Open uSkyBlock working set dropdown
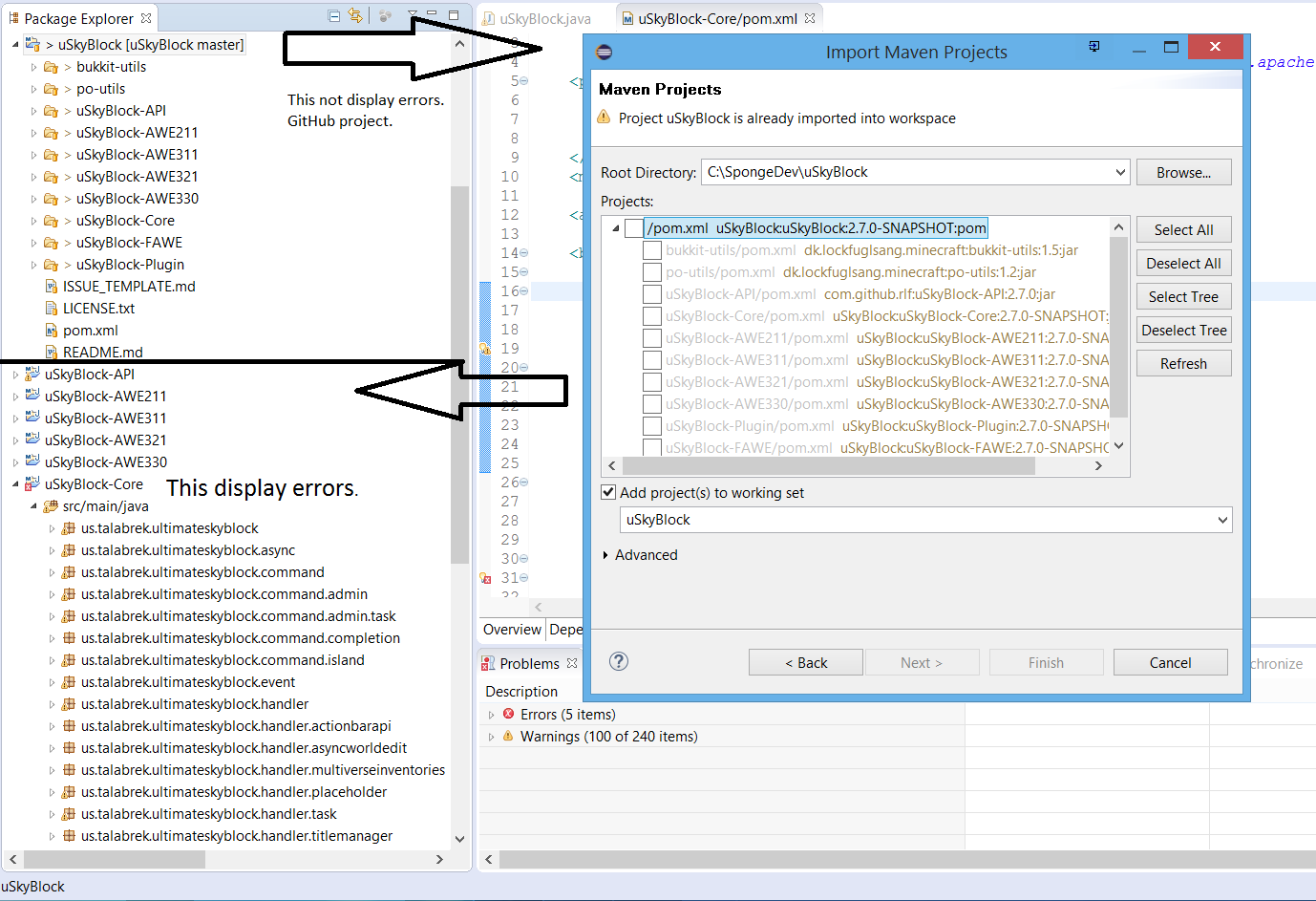The image size is (1316, 901). [x=1222, y=520]
